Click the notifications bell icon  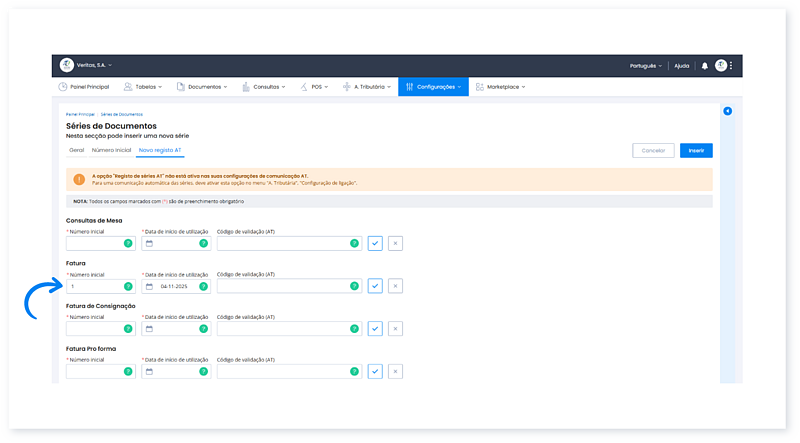pos(704,66)
